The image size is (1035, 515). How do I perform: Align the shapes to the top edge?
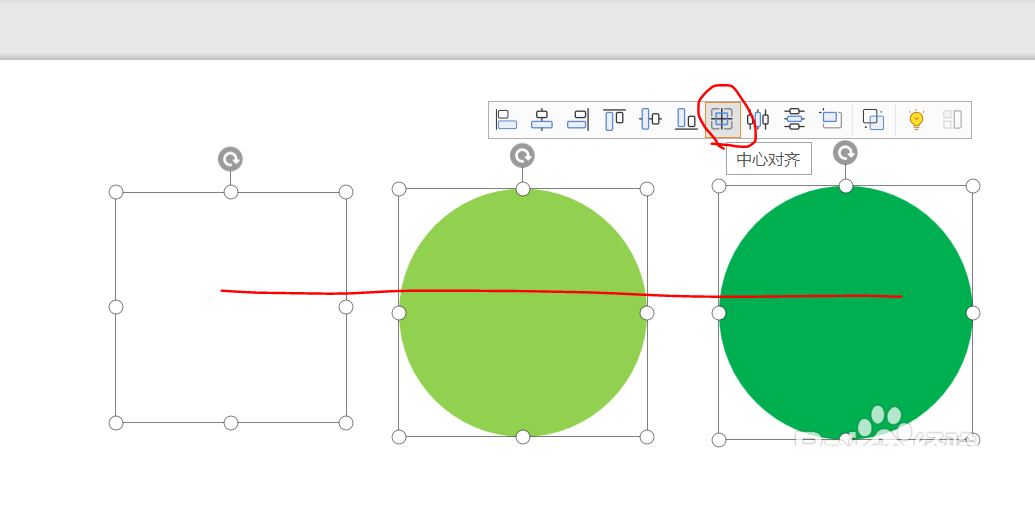(615, 120)
